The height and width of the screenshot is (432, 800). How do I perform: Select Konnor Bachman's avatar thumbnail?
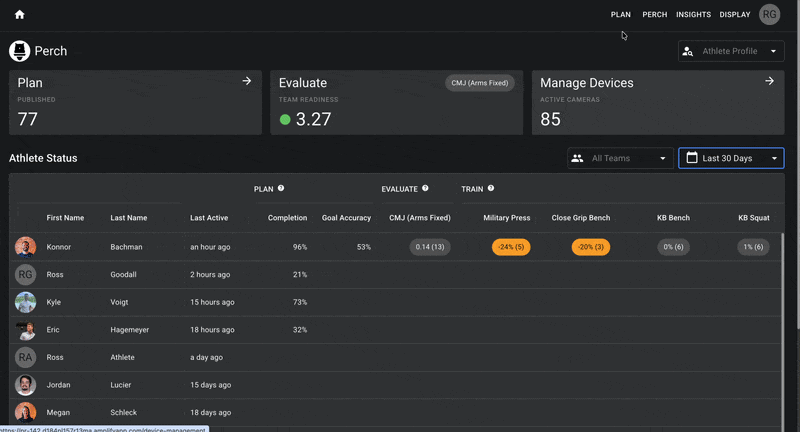click(25, 247)
